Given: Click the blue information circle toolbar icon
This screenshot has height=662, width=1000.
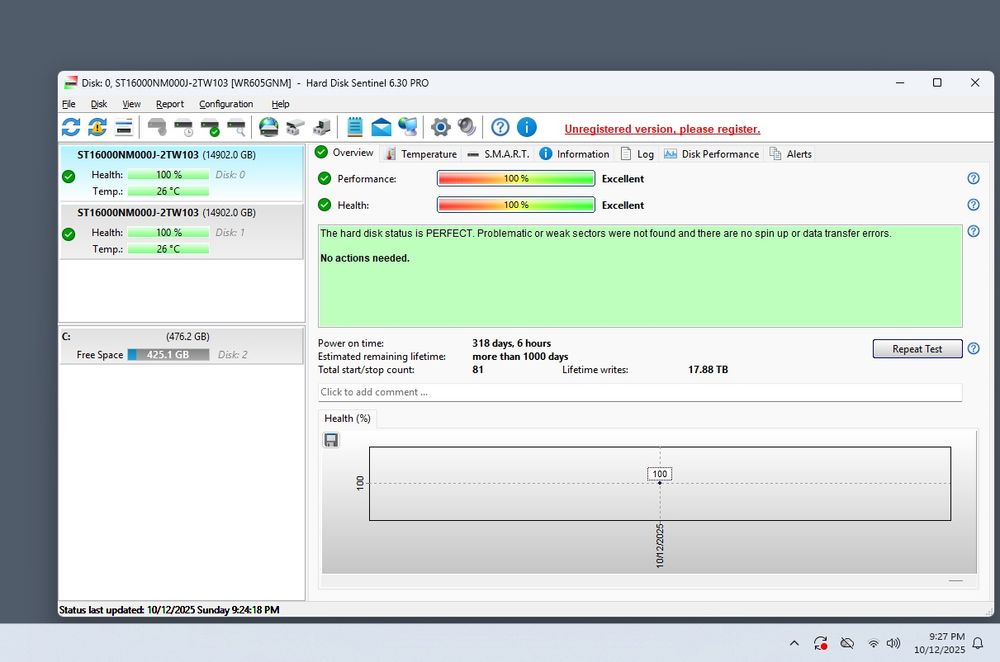Looking at the screenshot, I should pos(526,127).
